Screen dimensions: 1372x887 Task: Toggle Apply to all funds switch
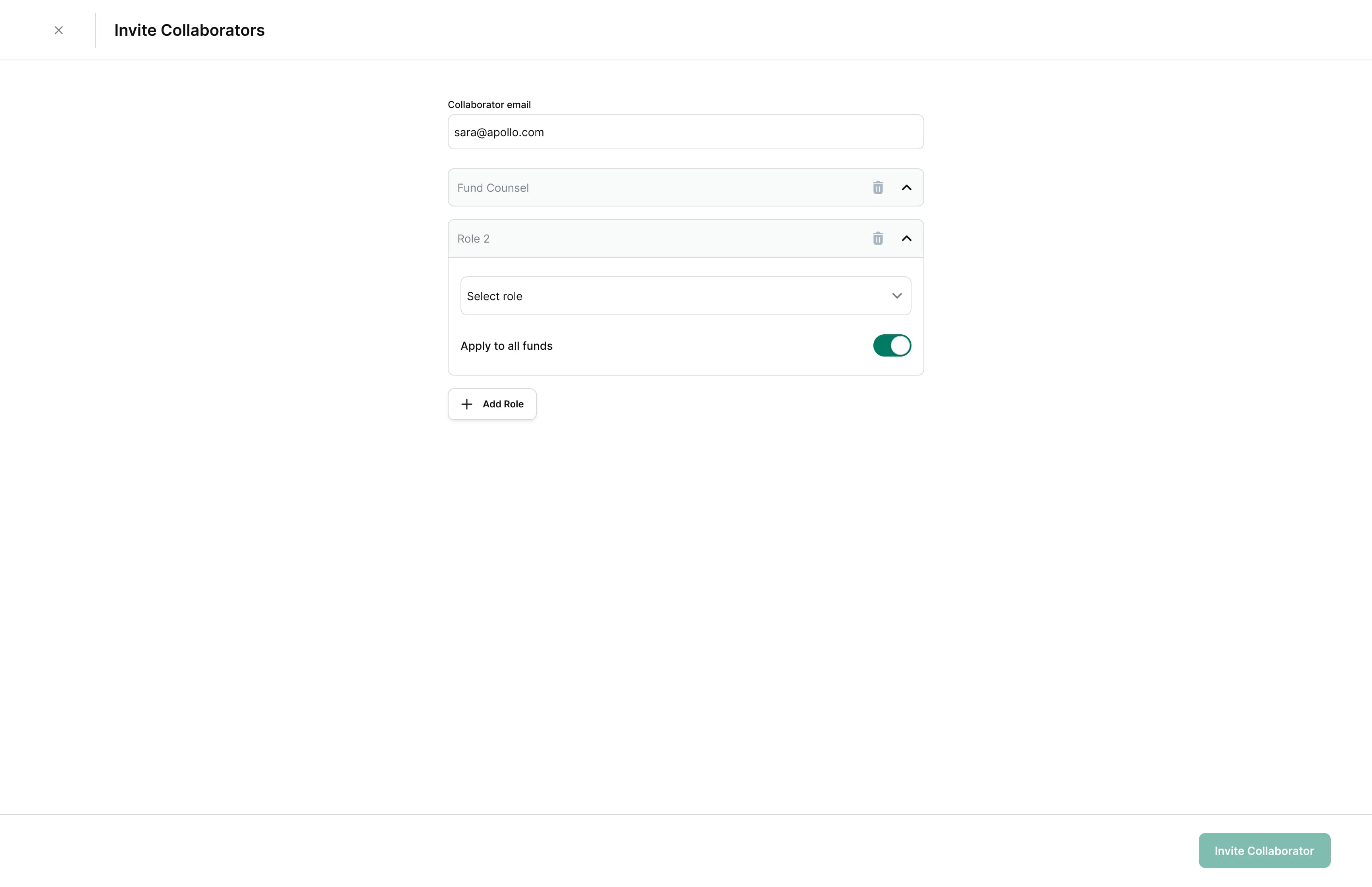892,345
